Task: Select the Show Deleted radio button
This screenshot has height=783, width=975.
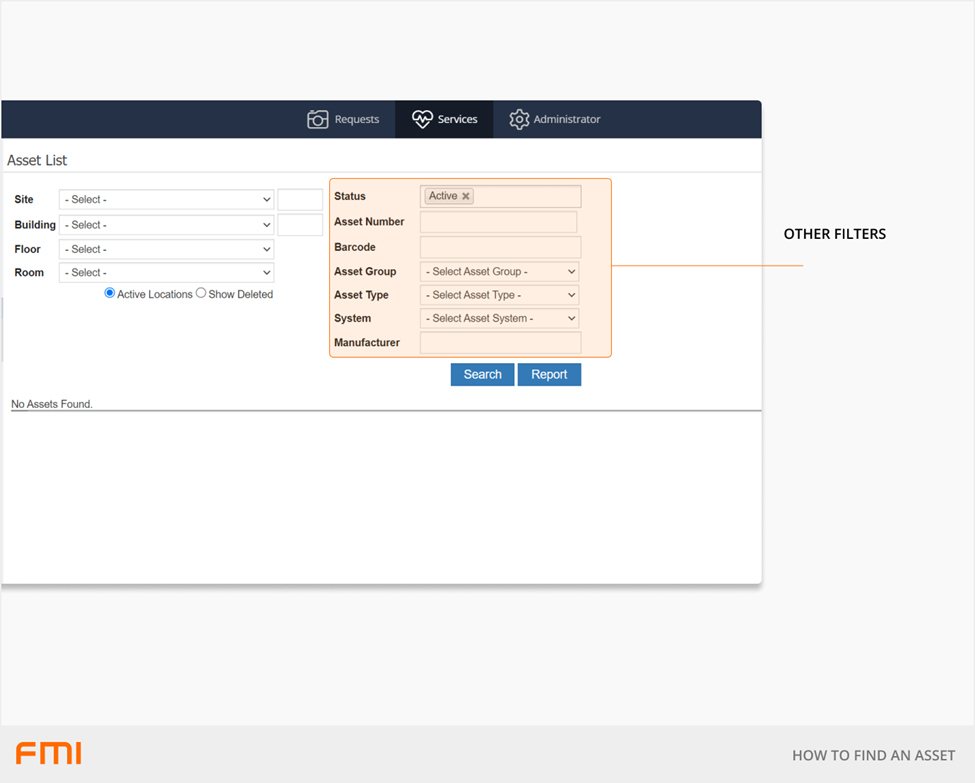Action: (x=201, y=293)
